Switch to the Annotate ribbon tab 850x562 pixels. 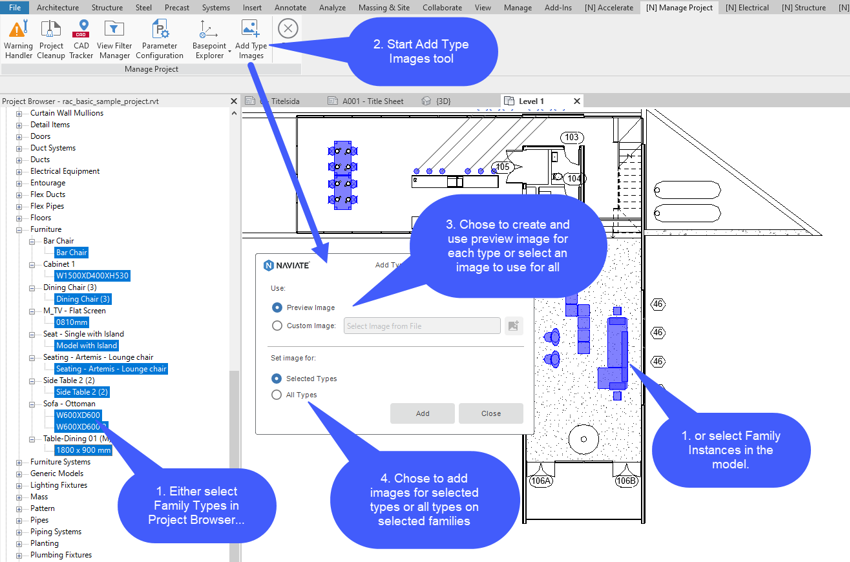[290, 8]
